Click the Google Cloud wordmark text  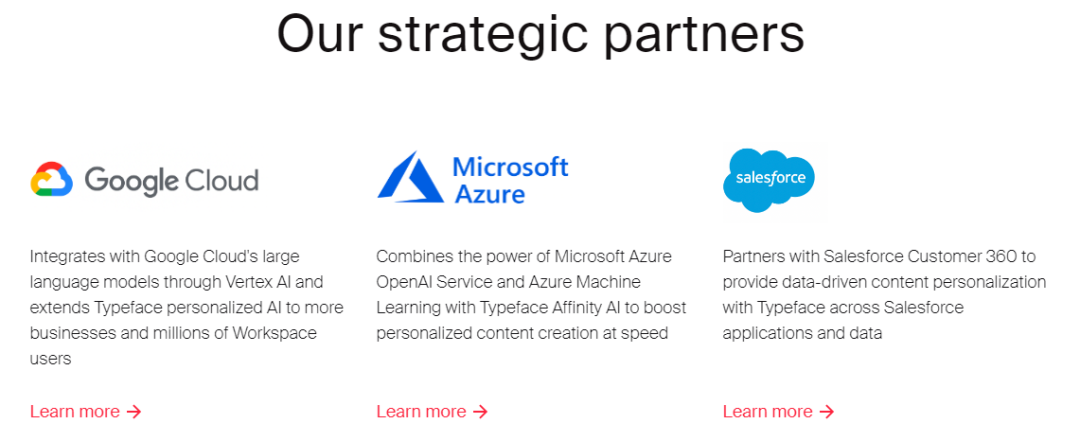(x=172, y=181)
